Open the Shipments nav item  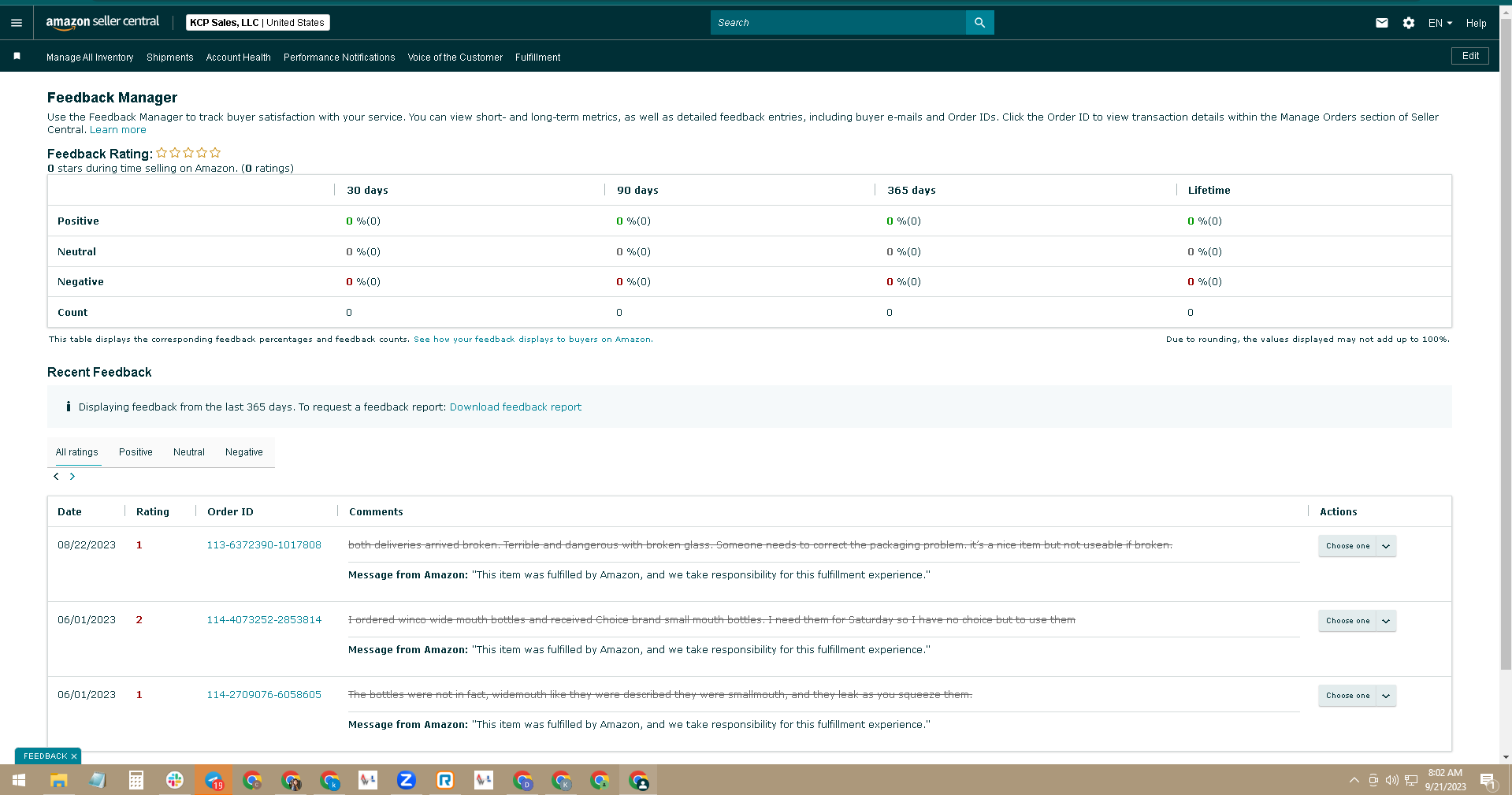tap(170, 58)
